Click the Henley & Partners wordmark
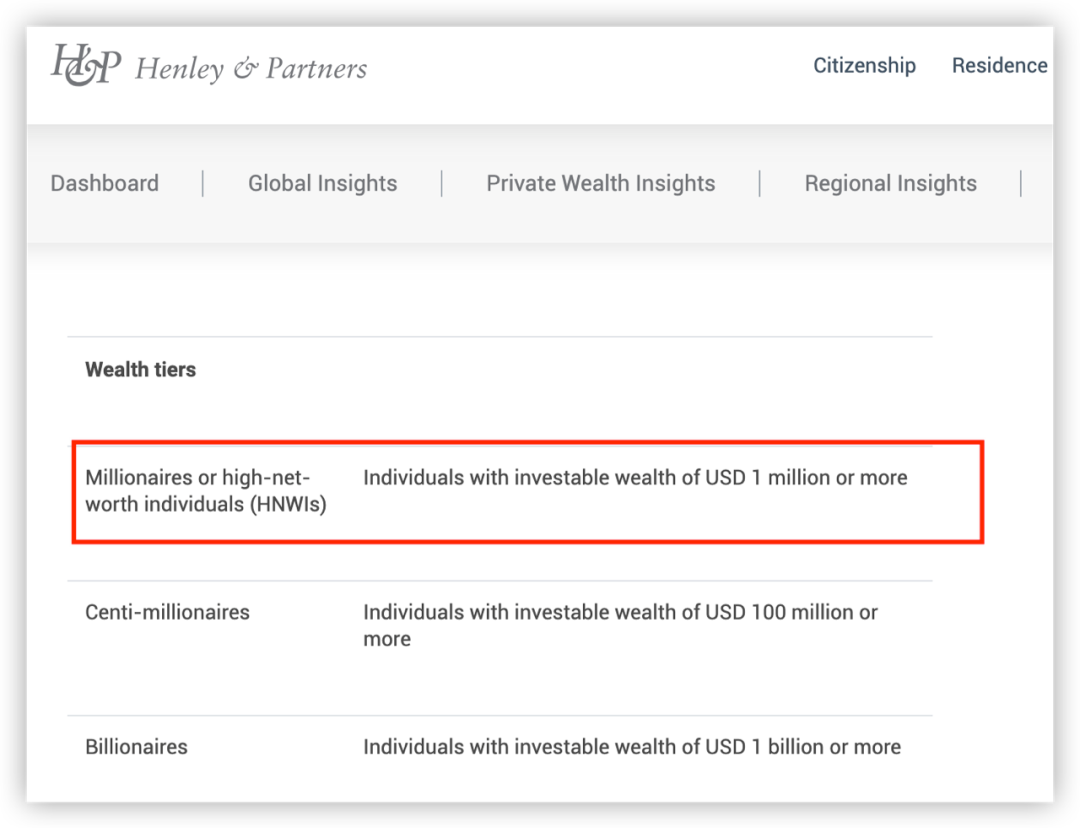Image resolution: width=1080 pixels, height=828 pixels. point(251,68)
